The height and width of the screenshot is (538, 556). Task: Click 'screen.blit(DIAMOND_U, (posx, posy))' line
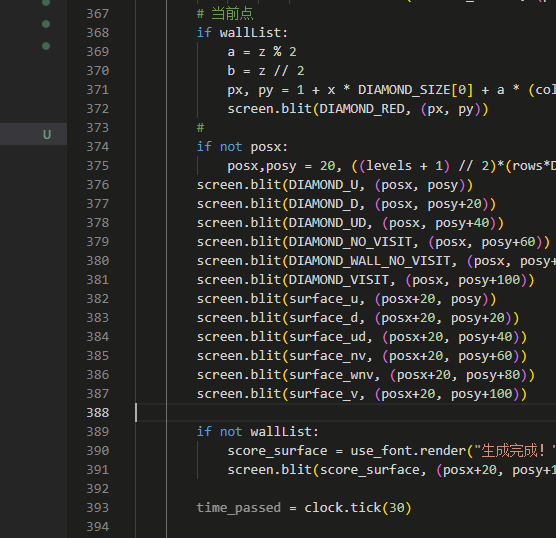coord(335,185)
